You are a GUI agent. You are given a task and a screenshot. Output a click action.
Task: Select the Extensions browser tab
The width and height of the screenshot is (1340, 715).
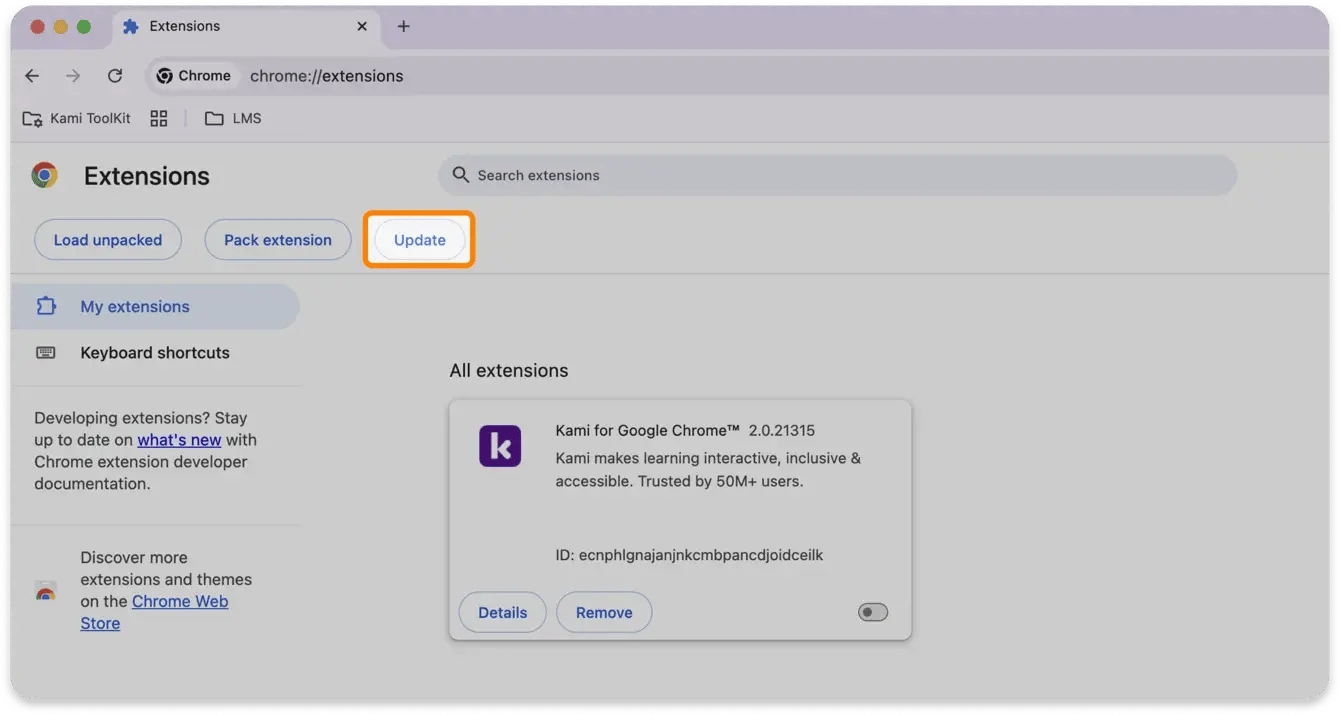245,27
